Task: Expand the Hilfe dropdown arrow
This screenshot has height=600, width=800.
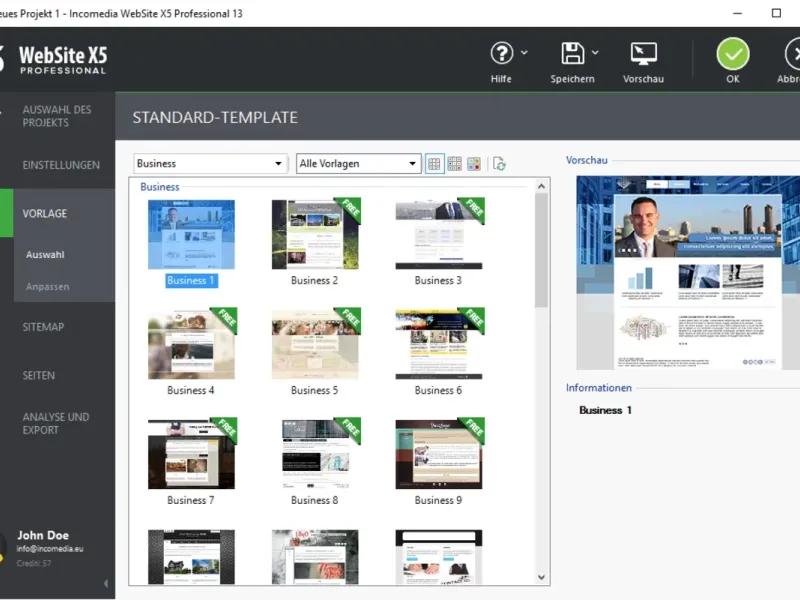Action: point(524,52)
